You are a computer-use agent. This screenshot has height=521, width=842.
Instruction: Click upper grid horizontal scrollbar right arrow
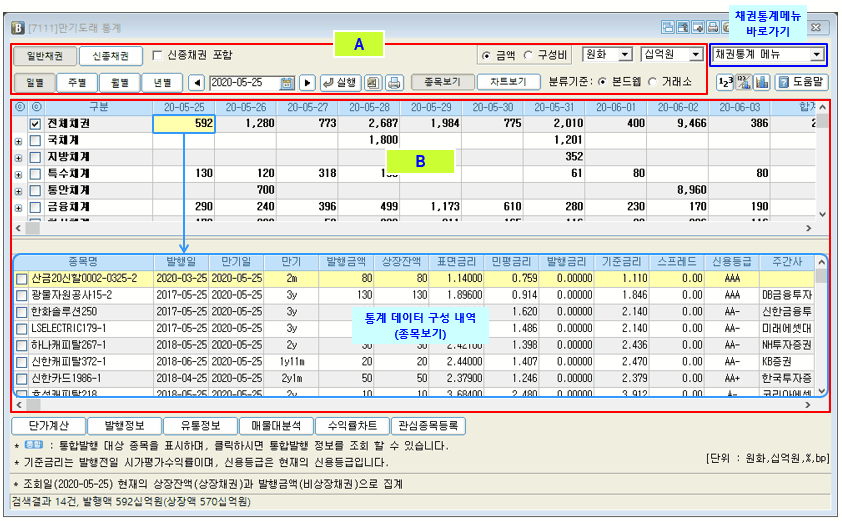808,228
